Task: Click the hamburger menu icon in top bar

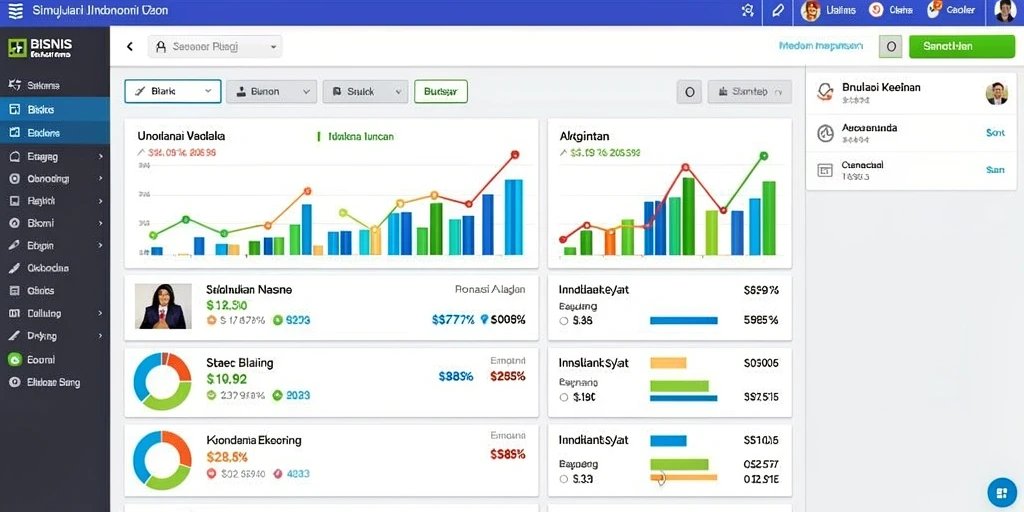Action: (15, 11)
